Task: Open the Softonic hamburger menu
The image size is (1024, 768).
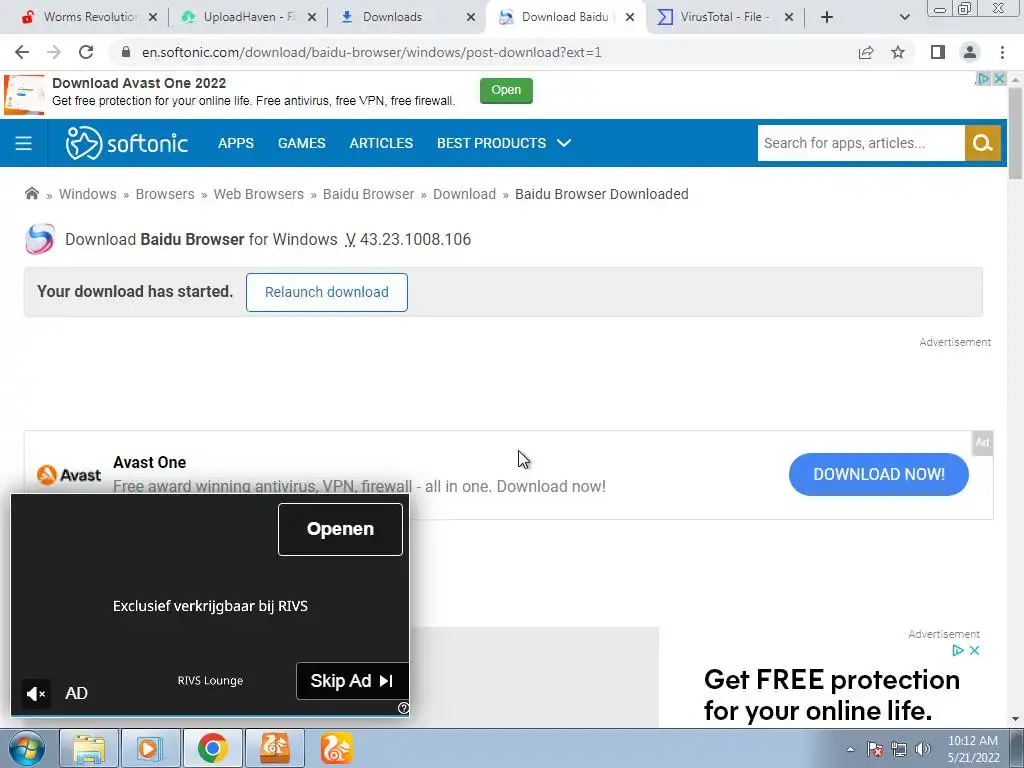Action: click(x=24, y=143)
